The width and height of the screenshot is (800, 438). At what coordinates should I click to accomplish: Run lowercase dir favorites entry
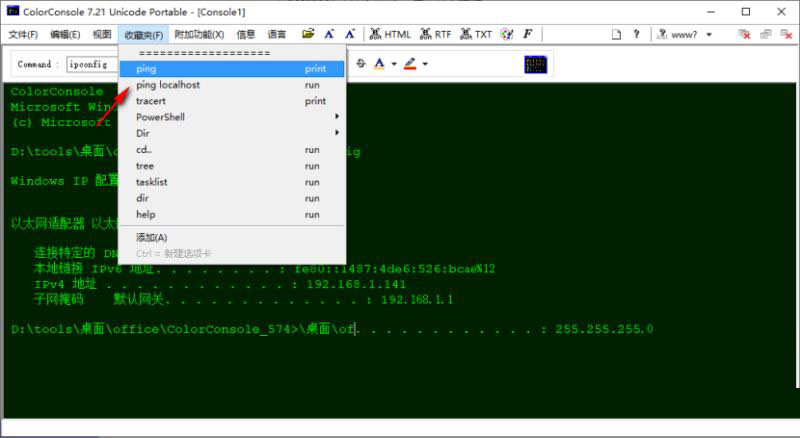(232, 198)
